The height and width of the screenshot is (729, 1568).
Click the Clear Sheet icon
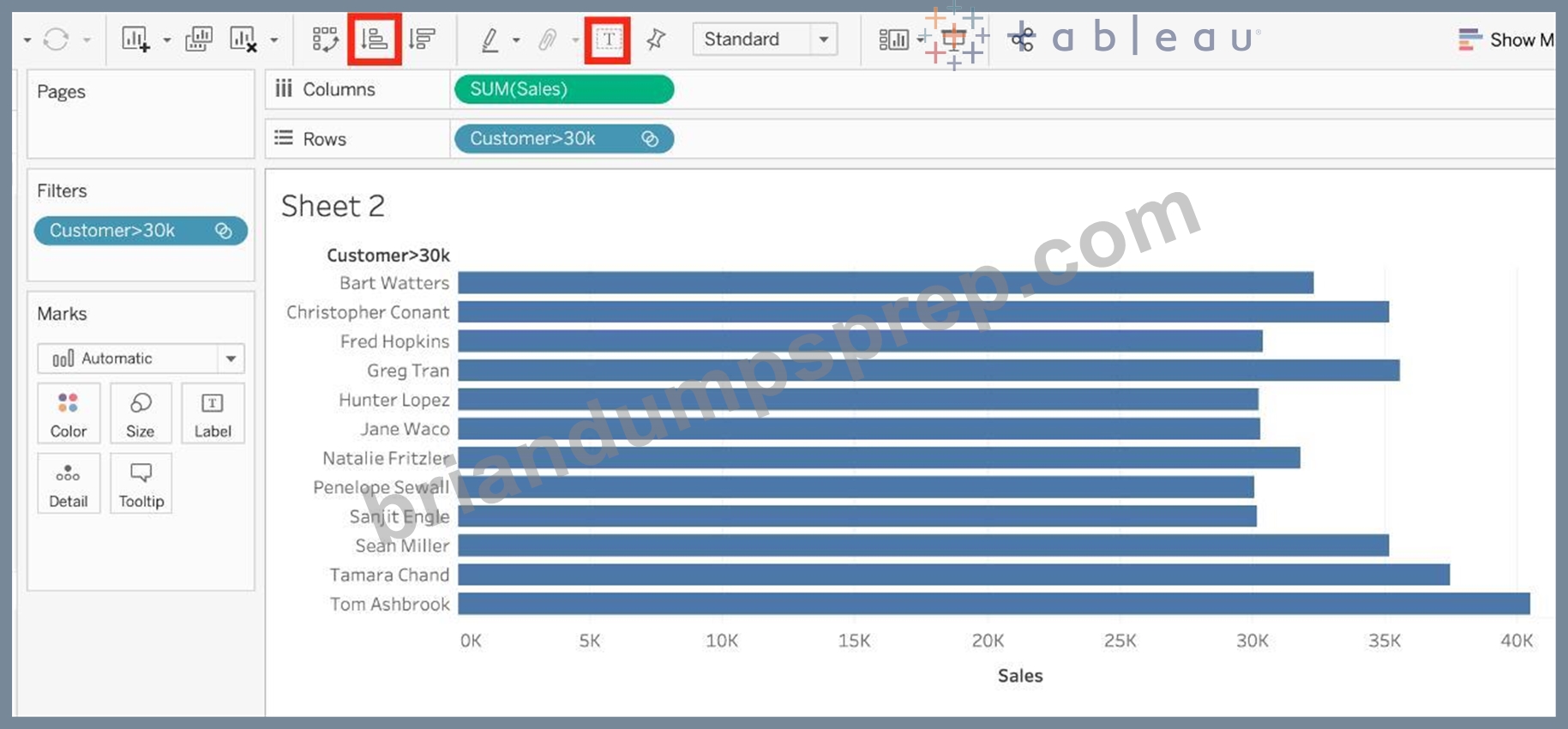pos(243,39)
